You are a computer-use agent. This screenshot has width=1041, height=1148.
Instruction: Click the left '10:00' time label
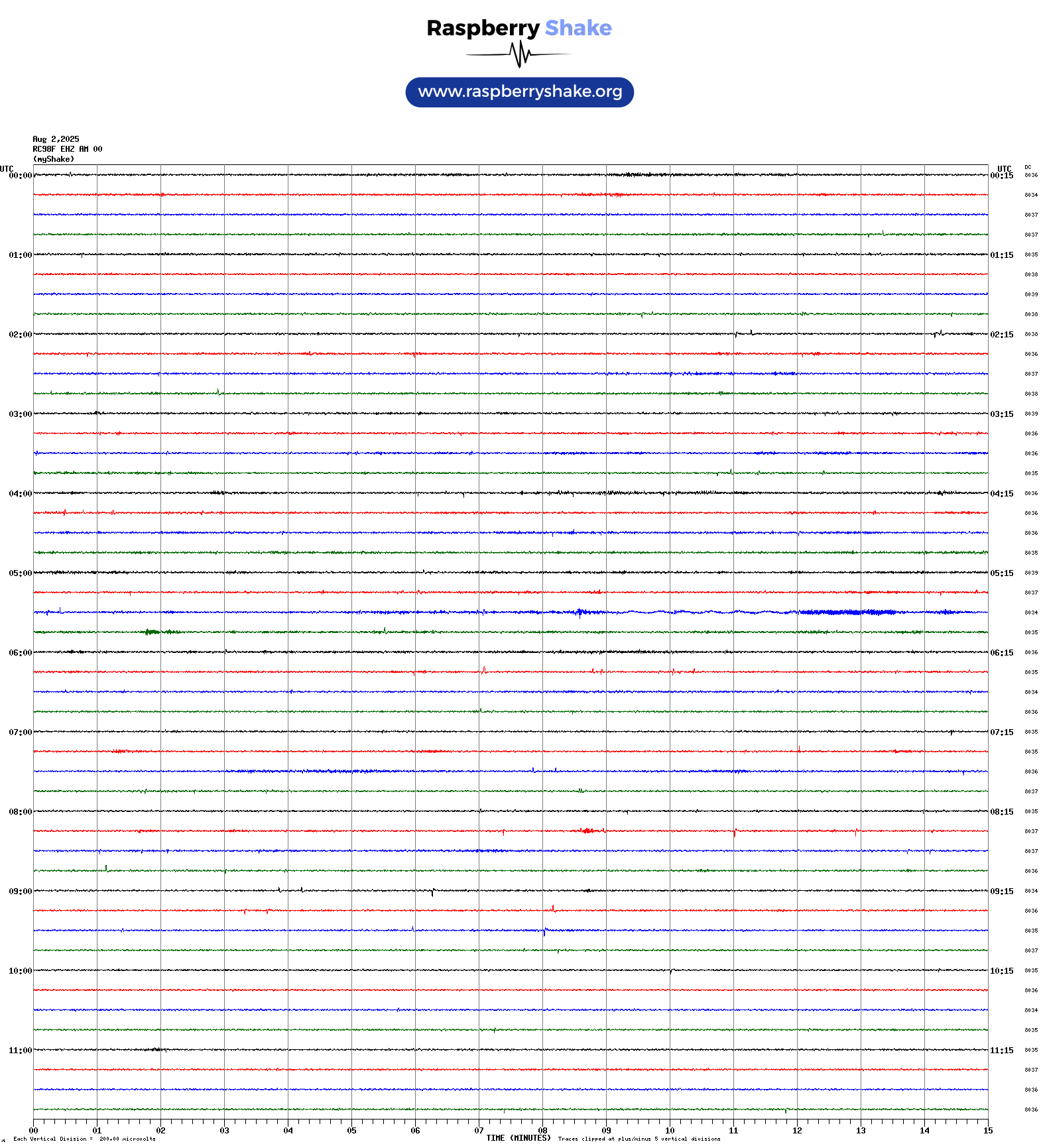[20, 971]
